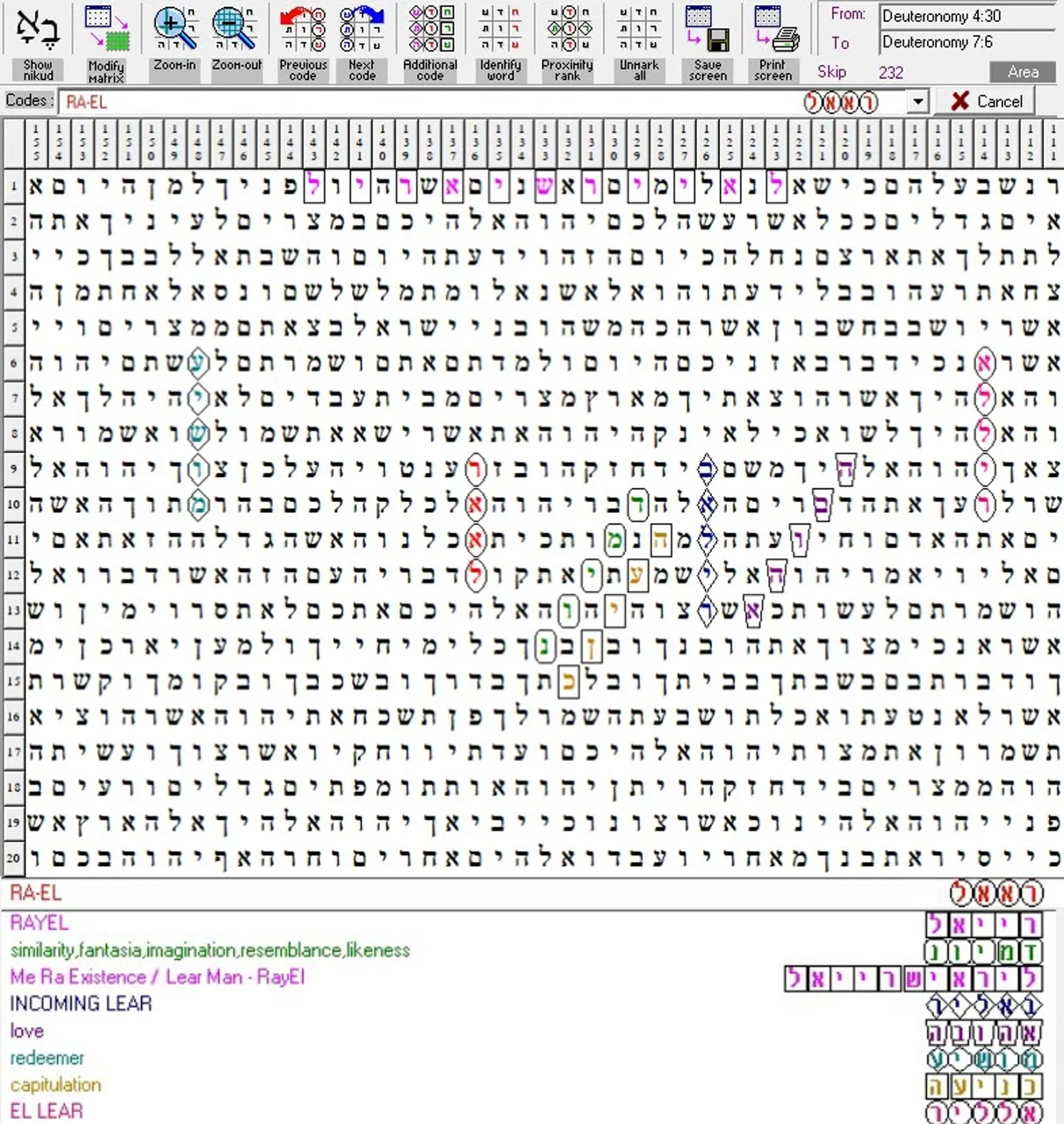
Task: Edit the To field Deuteronomy 7:6
Action: click(968, 42)
